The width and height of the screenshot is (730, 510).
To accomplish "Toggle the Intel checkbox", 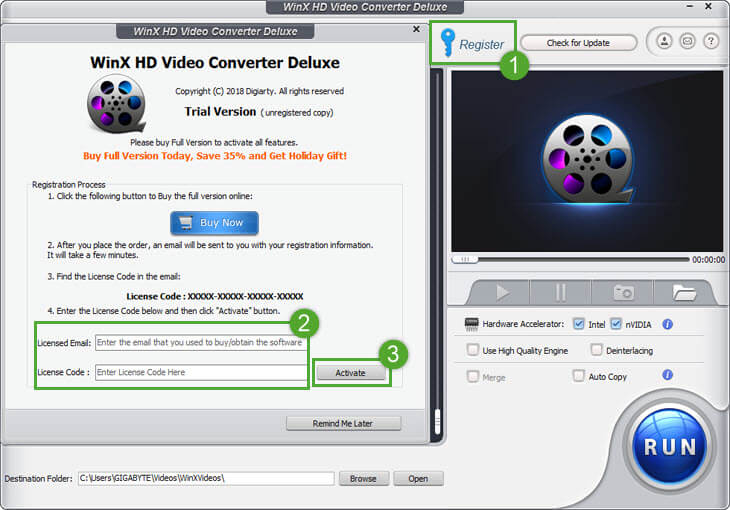I will click(x=579, y=324).
